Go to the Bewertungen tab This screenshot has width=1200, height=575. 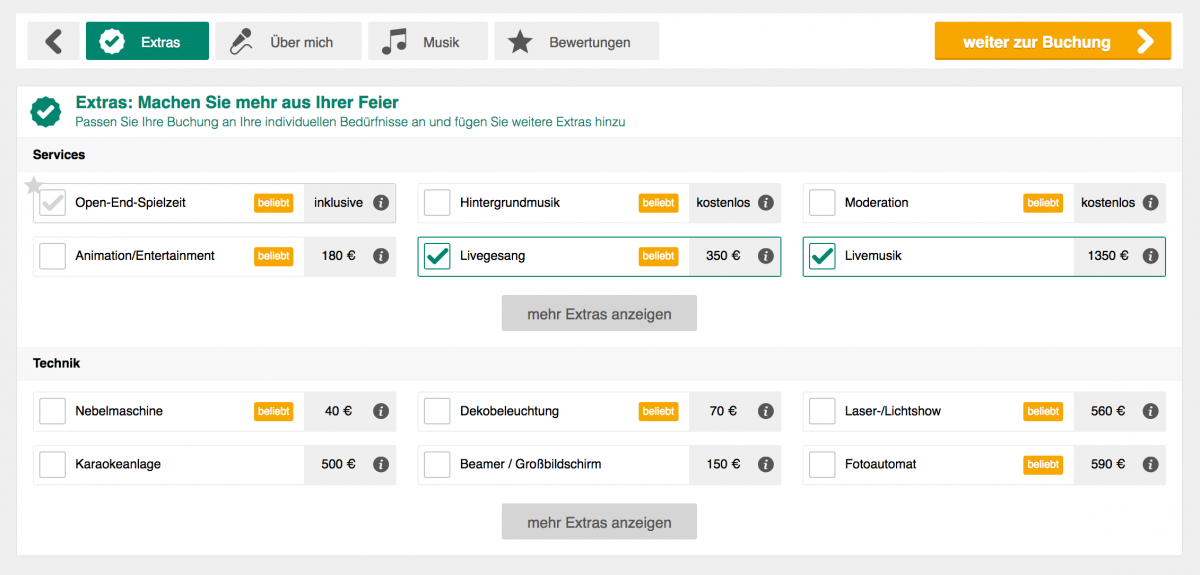click(x=577, y=41)
